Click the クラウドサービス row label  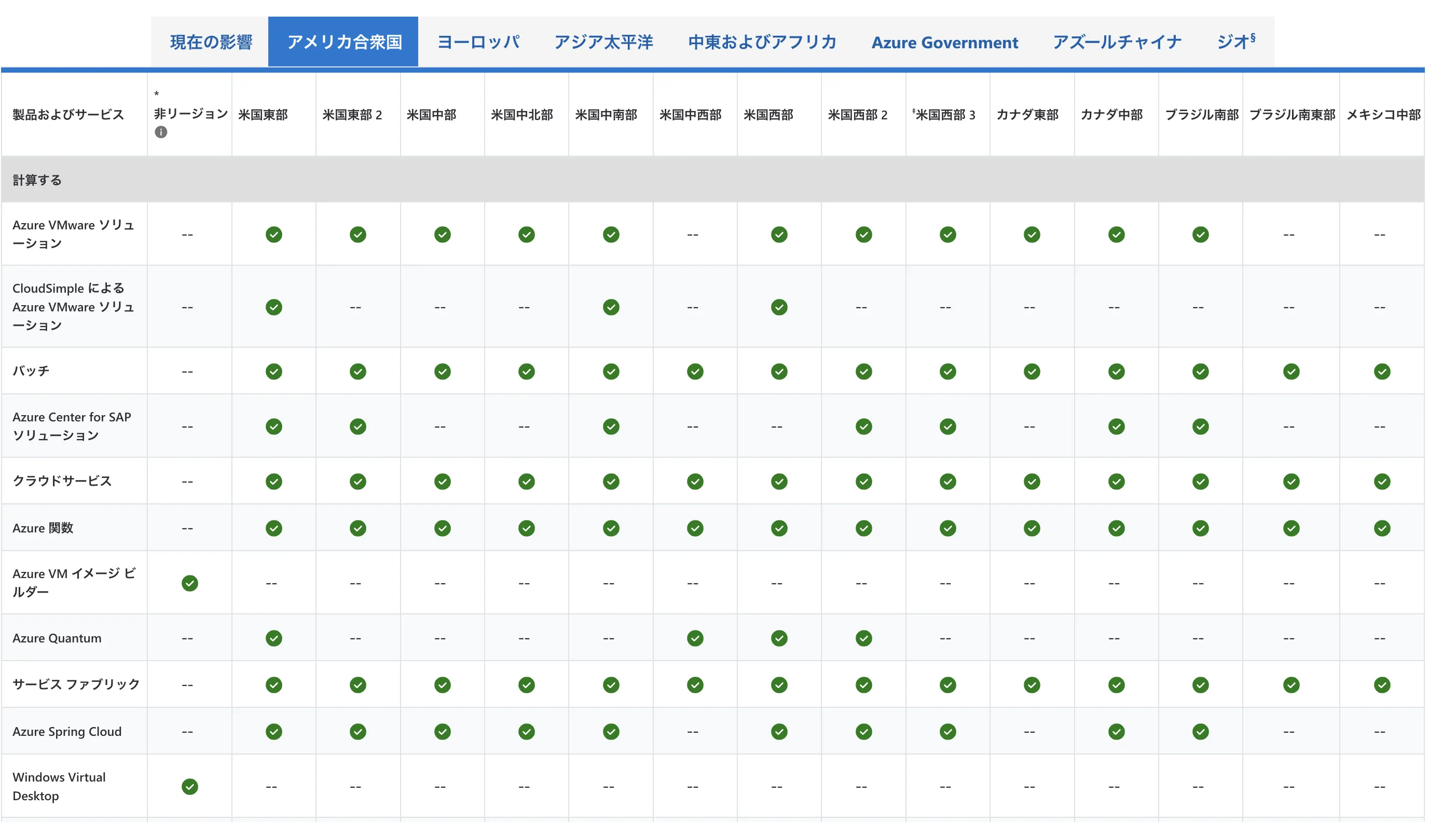(x=62, y=481)
